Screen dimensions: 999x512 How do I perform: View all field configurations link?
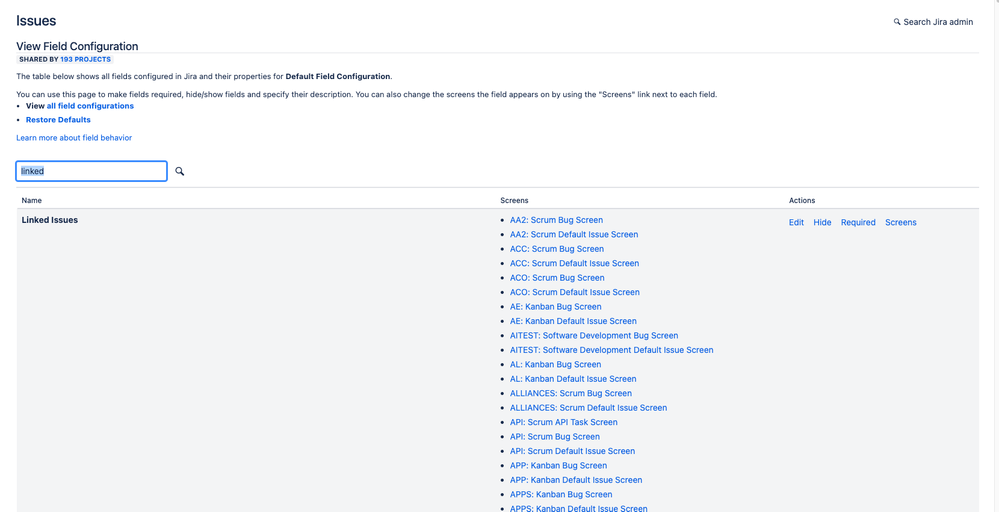tap(90, 106)
